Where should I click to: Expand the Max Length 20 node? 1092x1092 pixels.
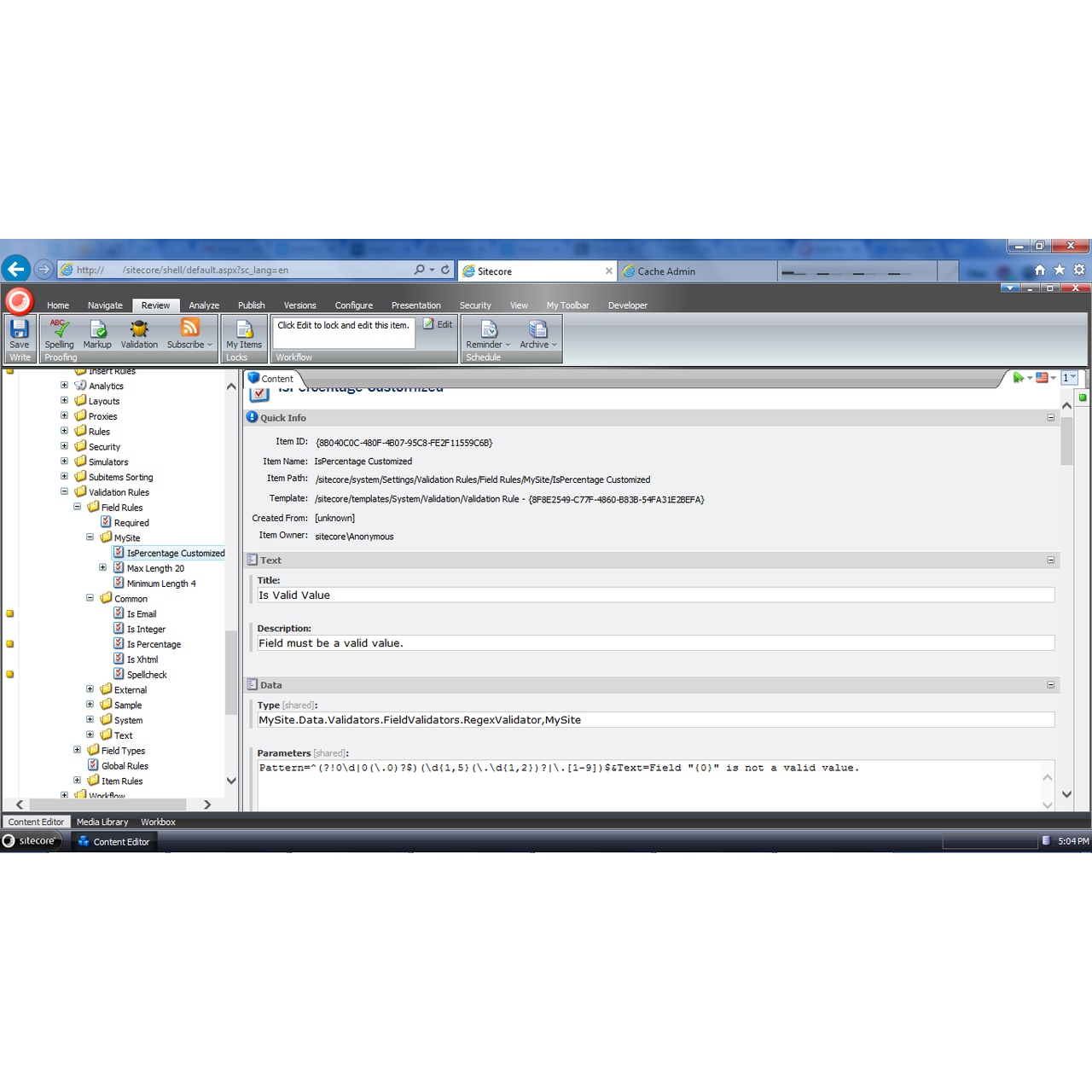(102, 567)
